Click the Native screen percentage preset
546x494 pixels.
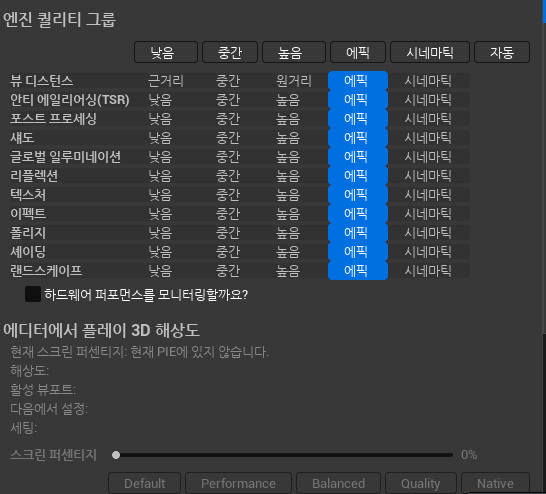[x=495, y=483]
